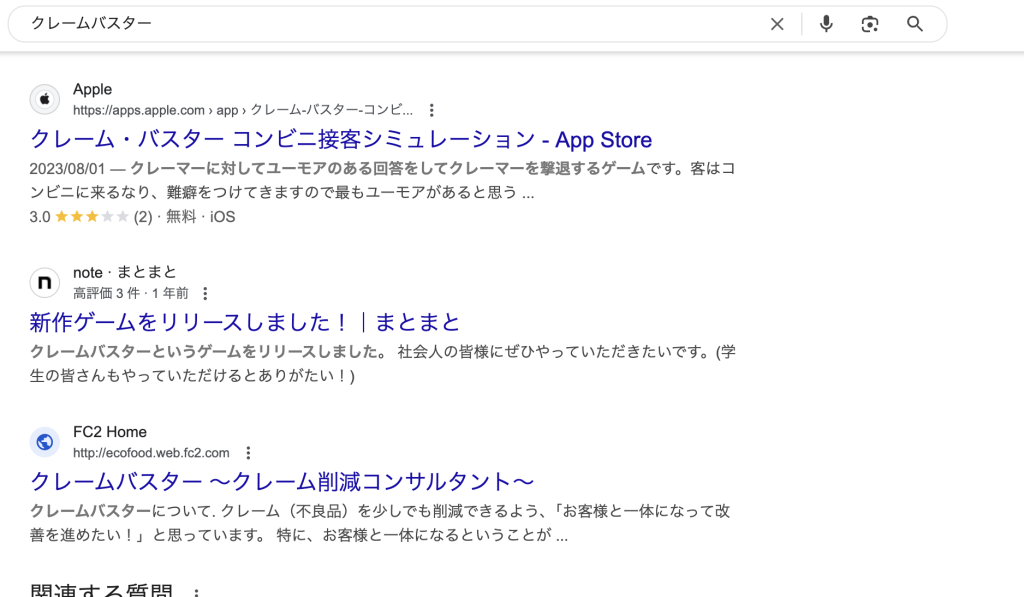Click the FC2 Home site name
The width and height of the screenshot is (1024, 597).
[110, 432]
